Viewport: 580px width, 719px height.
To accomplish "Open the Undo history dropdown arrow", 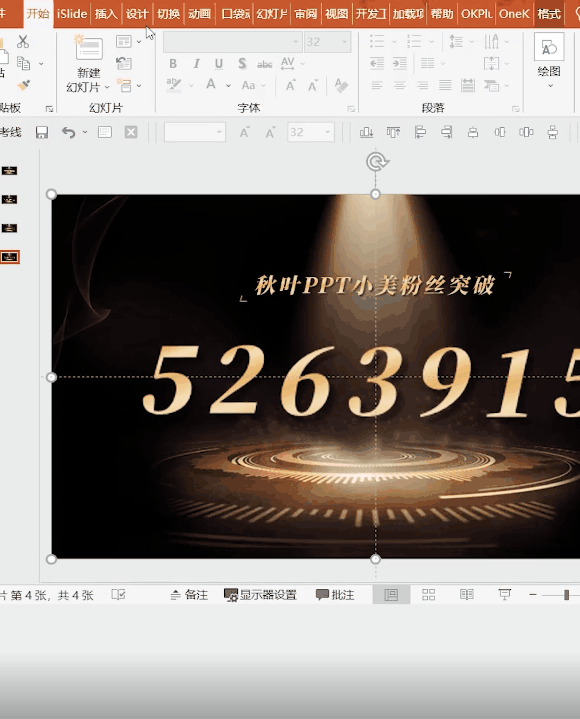I will point(85,133).
